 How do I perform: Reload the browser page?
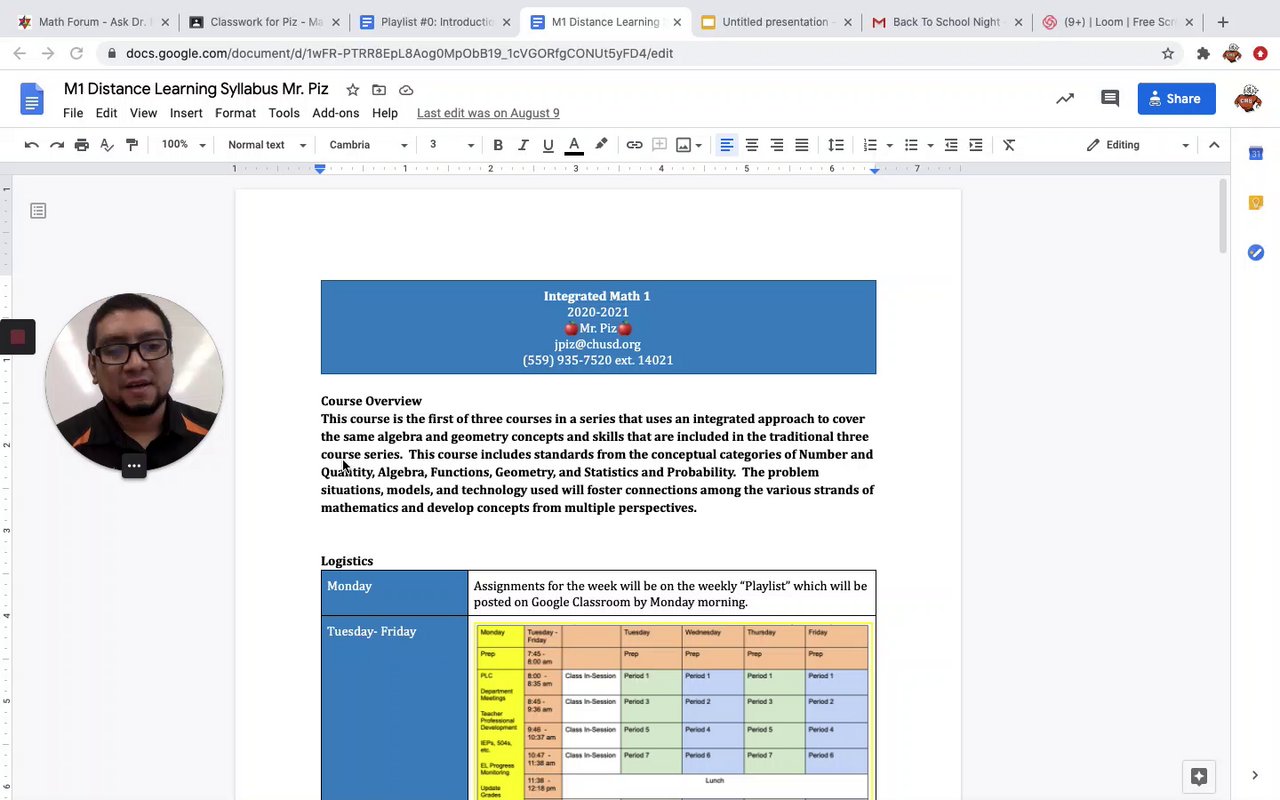77,53
